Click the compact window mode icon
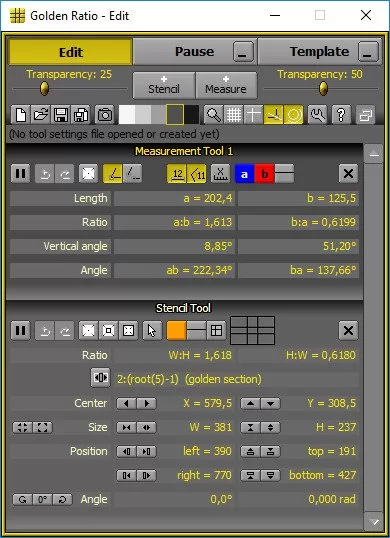Image resolution: width=390 pixels, height=538 pixels. coord(365,116)
